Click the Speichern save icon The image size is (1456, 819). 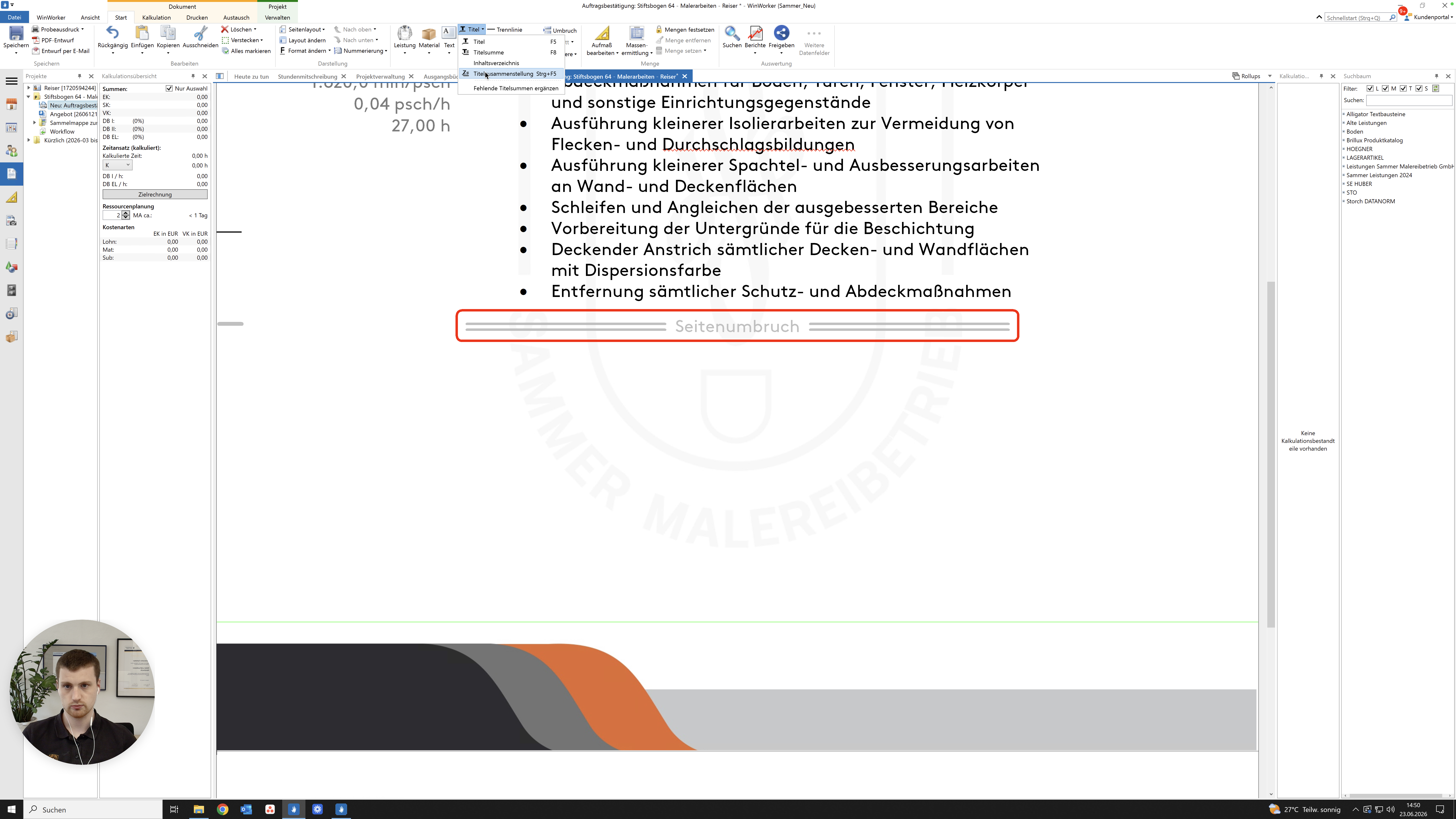16,34
